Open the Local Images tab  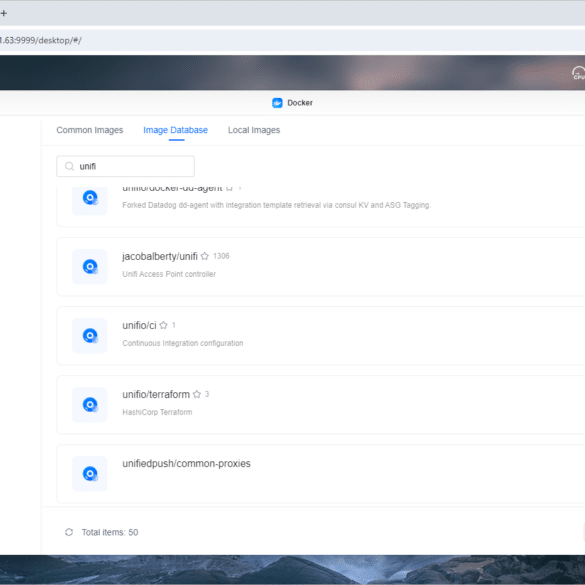(x=254, y=130)
